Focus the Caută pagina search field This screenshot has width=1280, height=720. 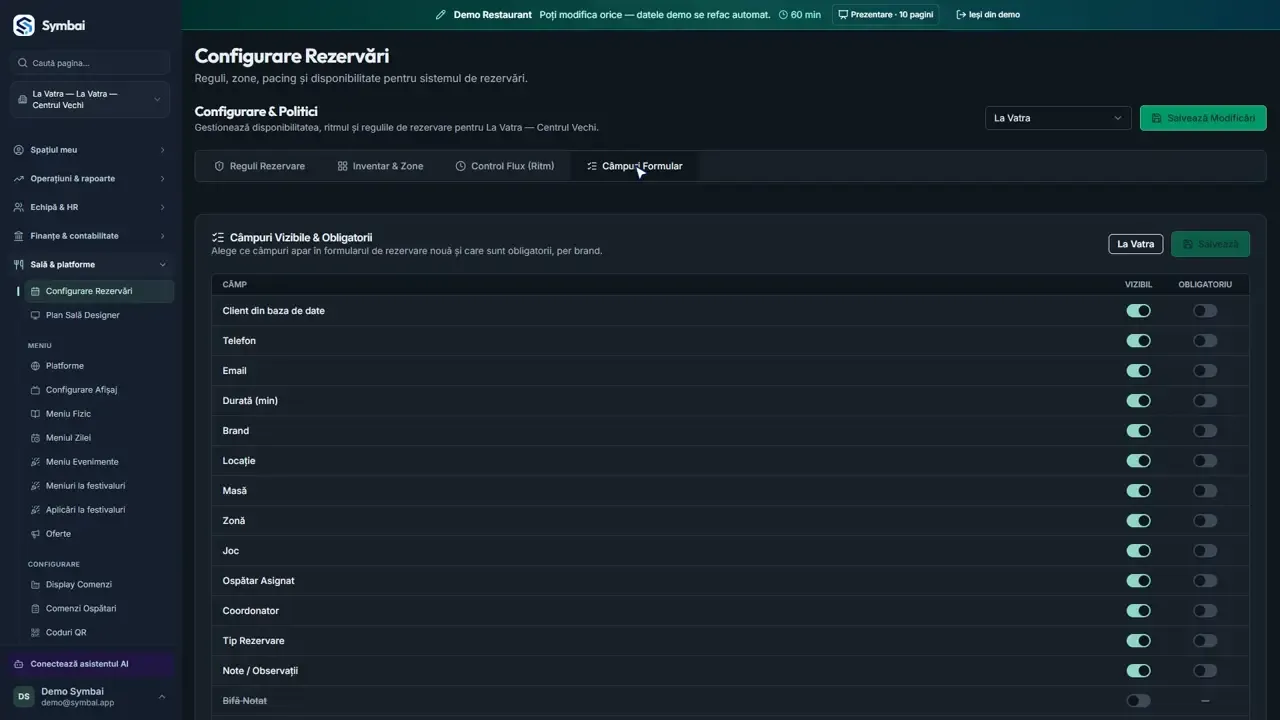[90, 63]
